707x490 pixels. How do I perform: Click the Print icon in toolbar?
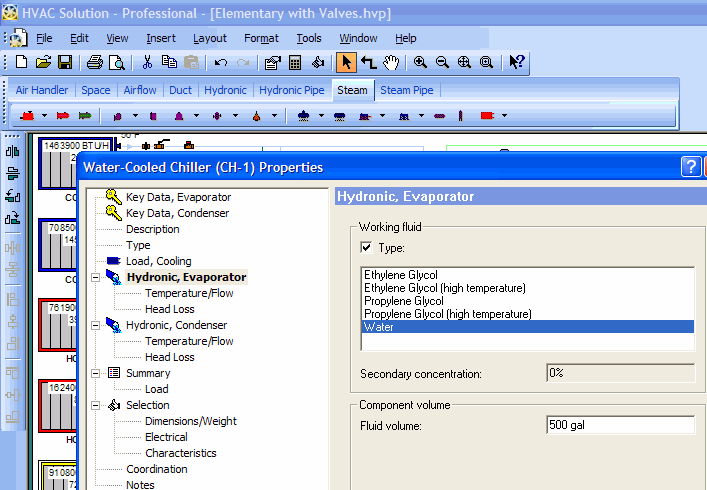tap(94, 62)
